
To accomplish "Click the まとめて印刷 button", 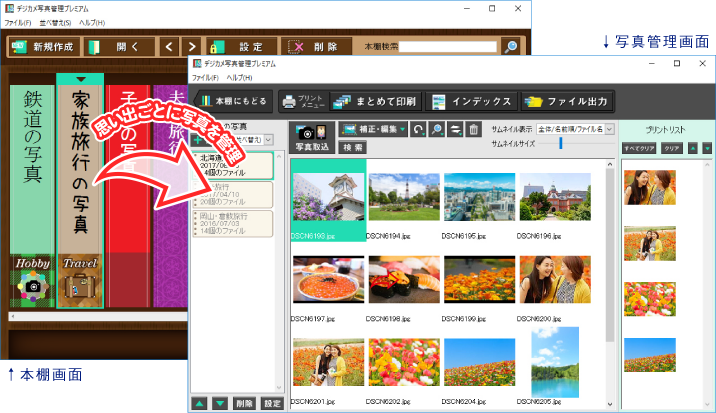I will [375, 101].
